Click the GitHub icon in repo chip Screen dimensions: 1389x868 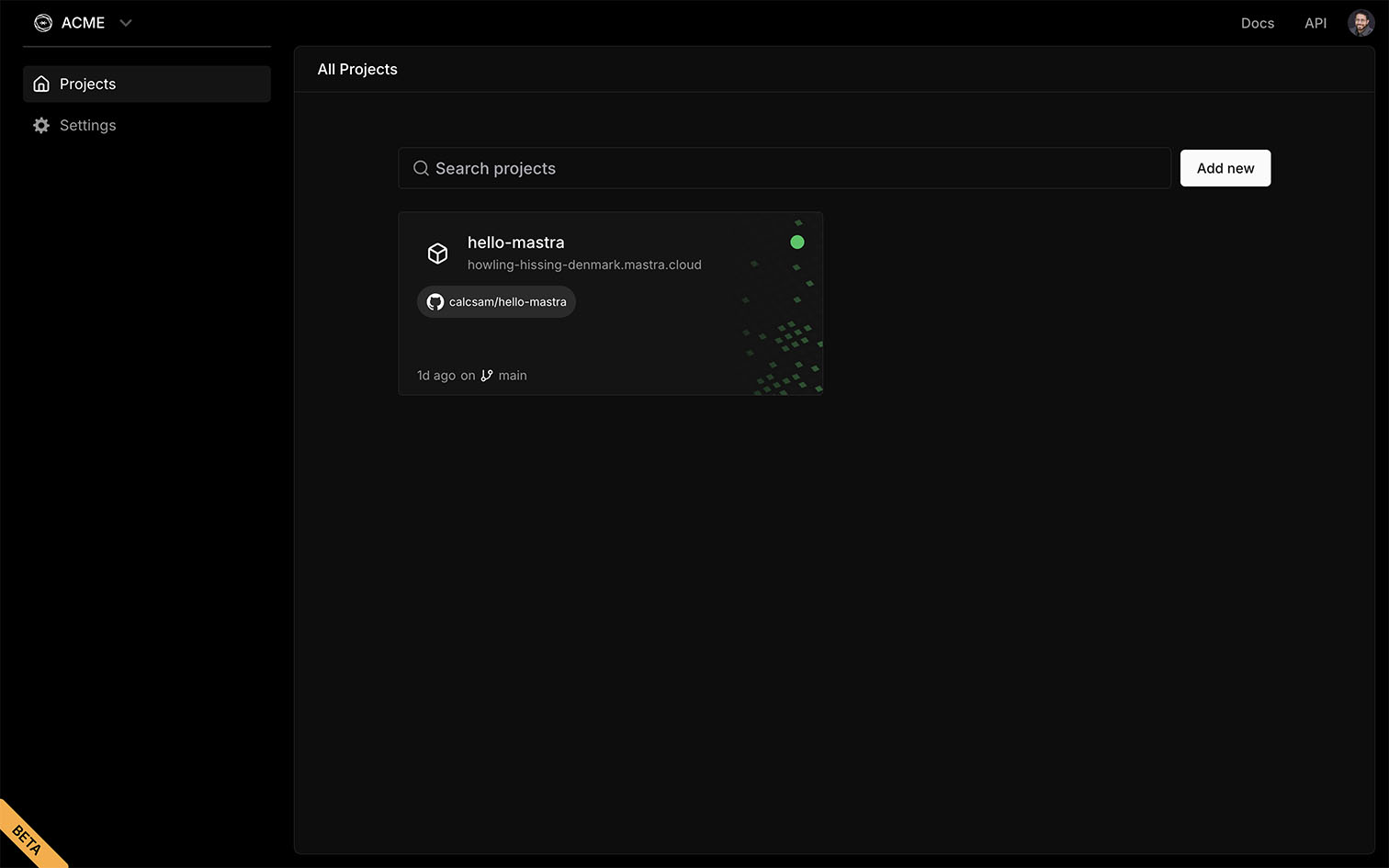click(x=435, y=302)
